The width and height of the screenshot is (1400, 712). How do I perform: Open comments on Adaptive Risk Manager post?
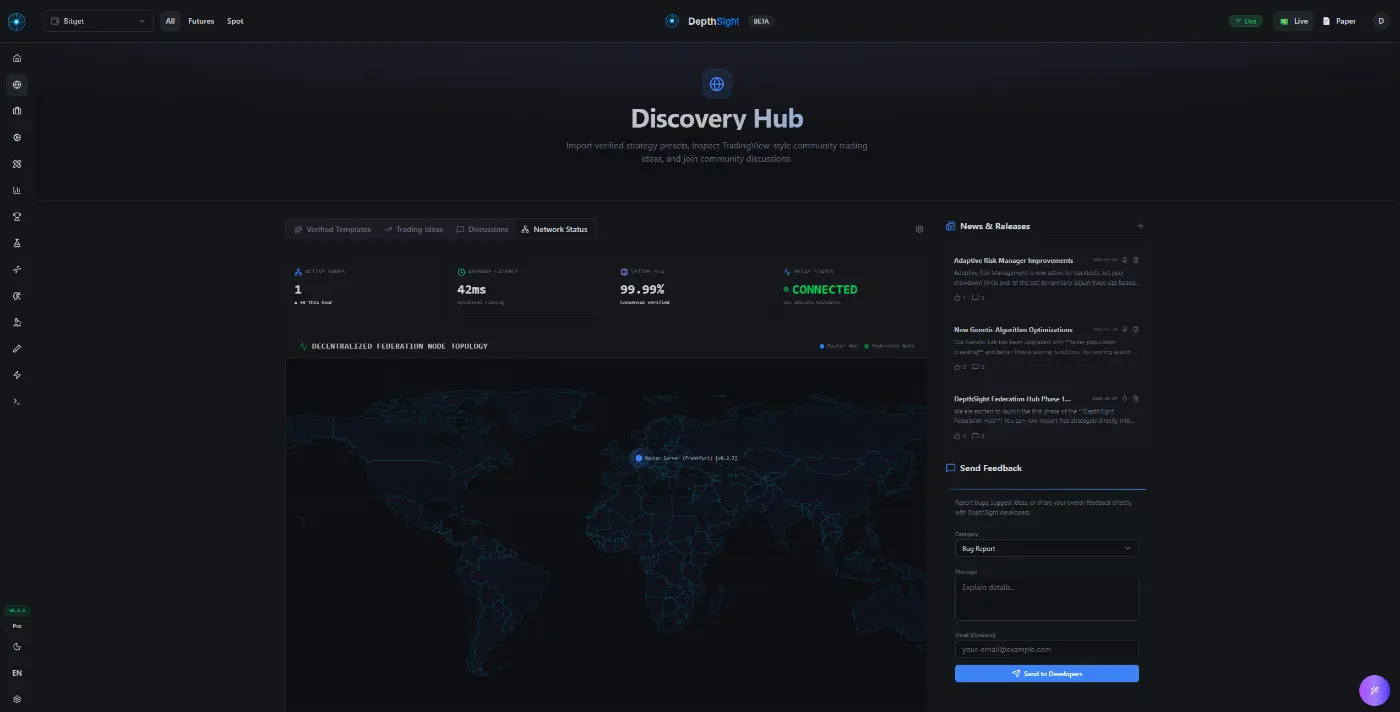point(978,298)
